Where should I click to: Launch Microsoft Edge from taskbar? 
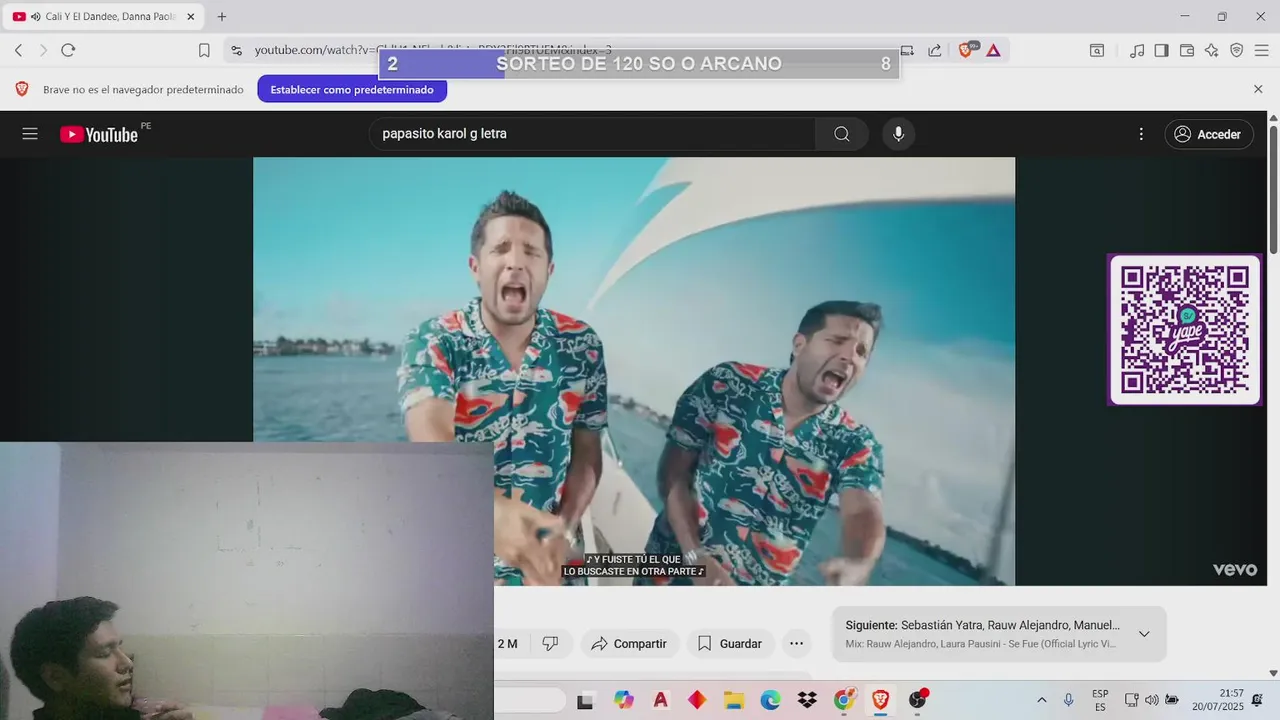[770, 700]
